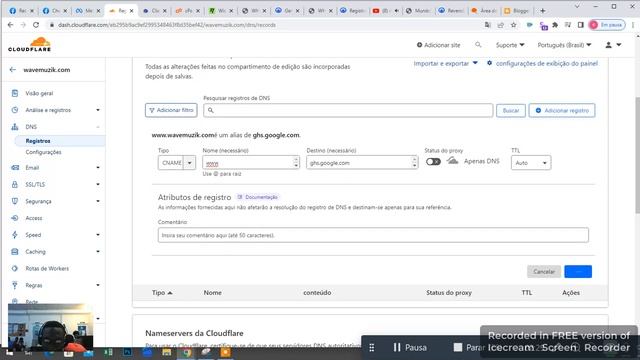Click the Destino field with ghs.google.com

point(362,162)
